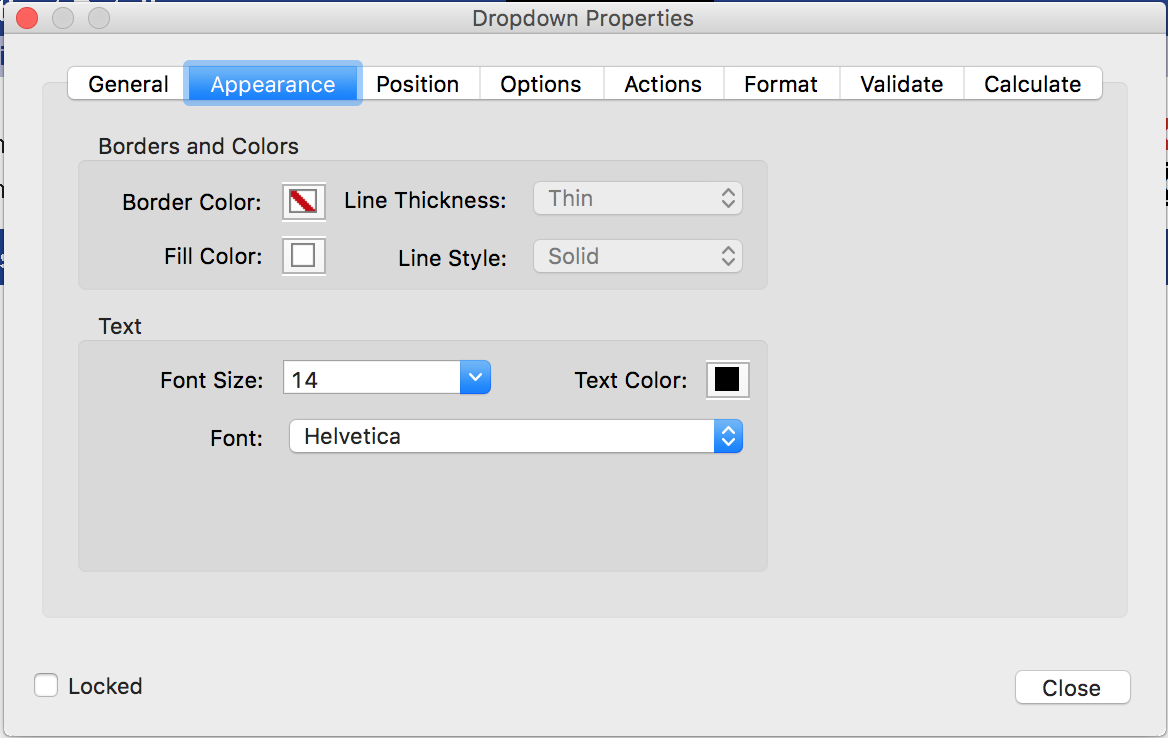This screenshot has height=738, width=1168.
Task: Change the Border Color swatch
Action: click(303, 202)
